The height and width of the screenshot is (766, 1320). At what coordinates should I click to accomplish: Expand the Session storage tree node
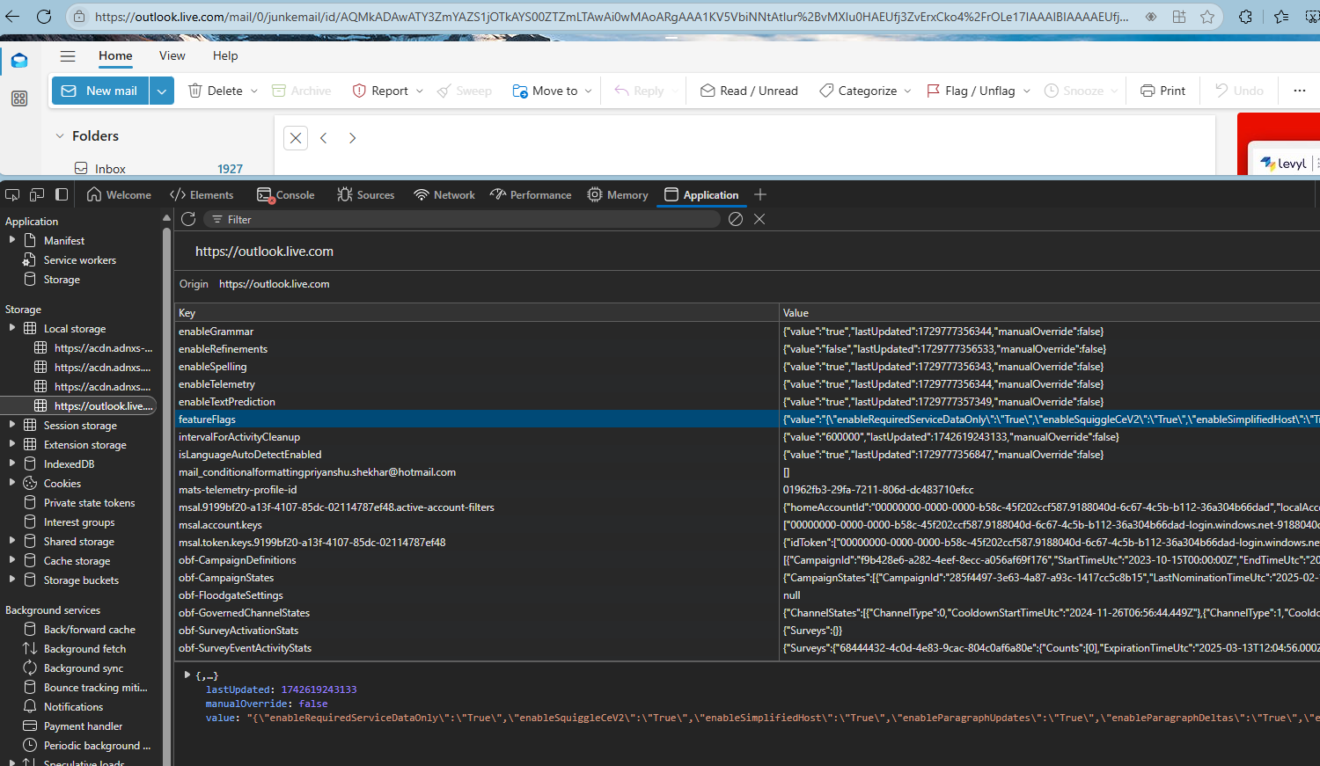(12, 425)
